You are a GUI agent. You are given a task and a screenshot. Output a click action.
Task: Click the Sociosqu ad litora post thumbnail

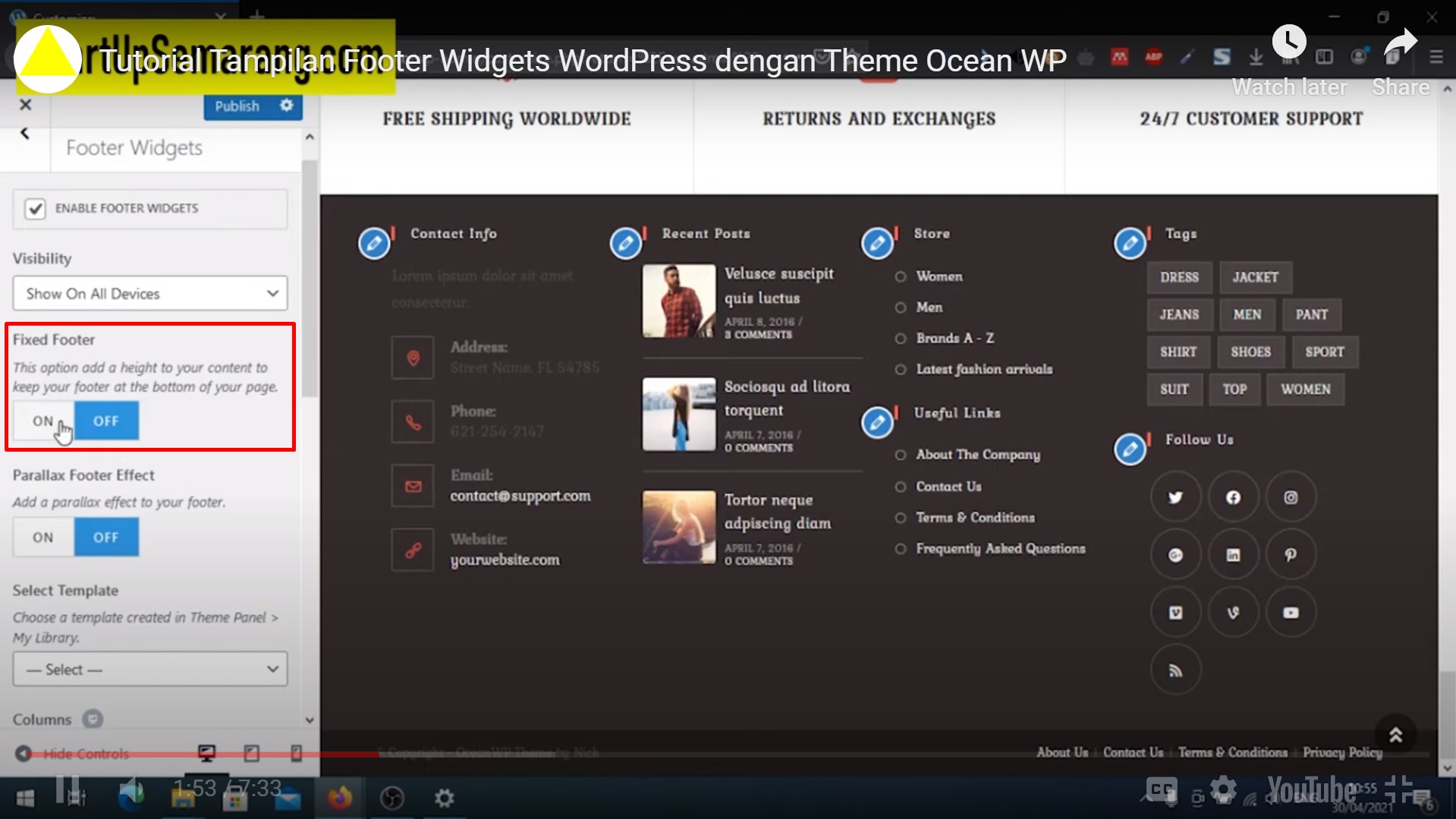pos(679,414)
